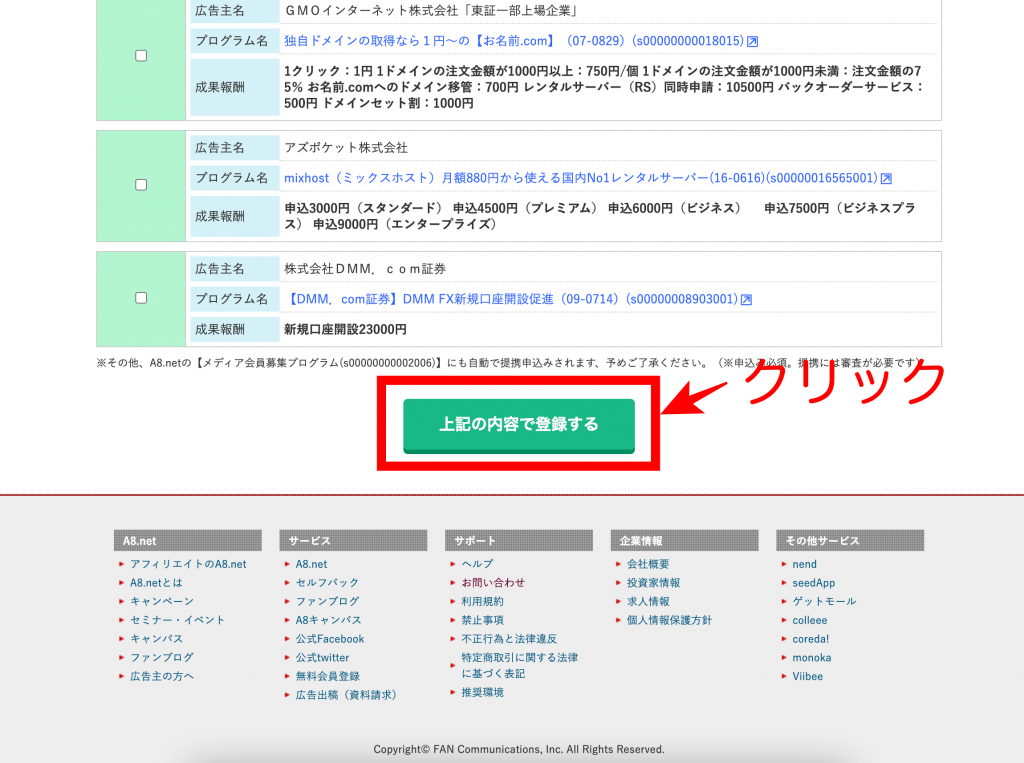This screenshot has width=1024, height=763.
Task: Open the mixhost rental server program link
Action: (x=580, y=178)
